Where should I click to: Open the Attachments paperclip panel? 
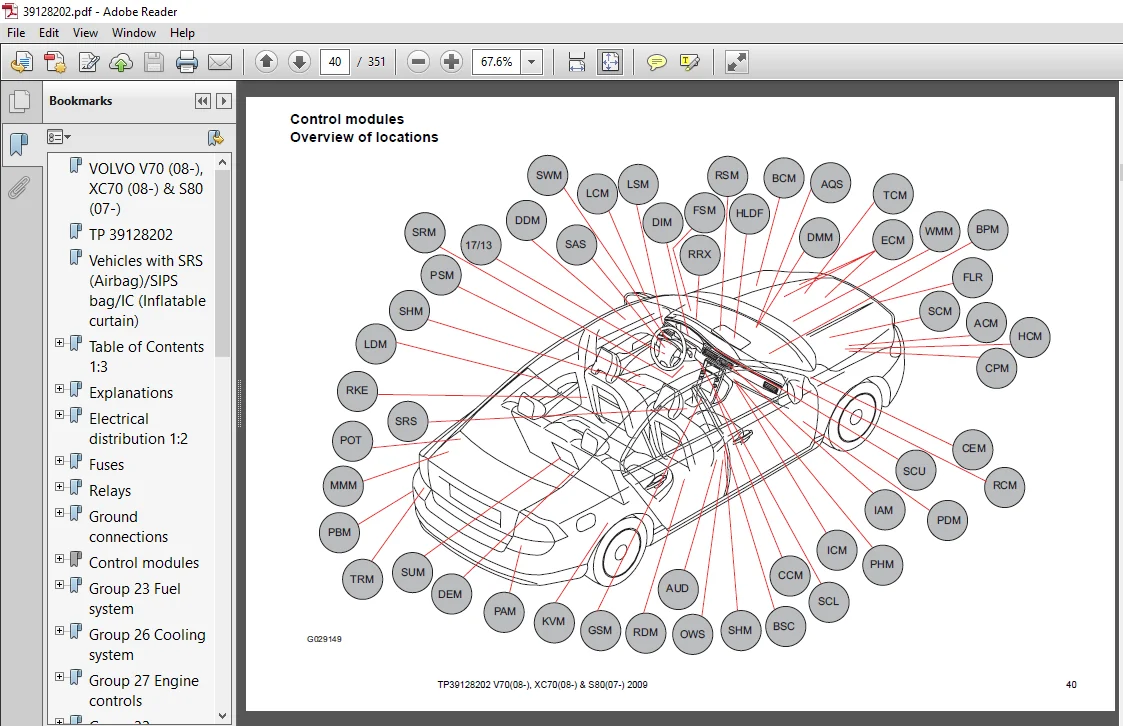[x=19, y=188]
